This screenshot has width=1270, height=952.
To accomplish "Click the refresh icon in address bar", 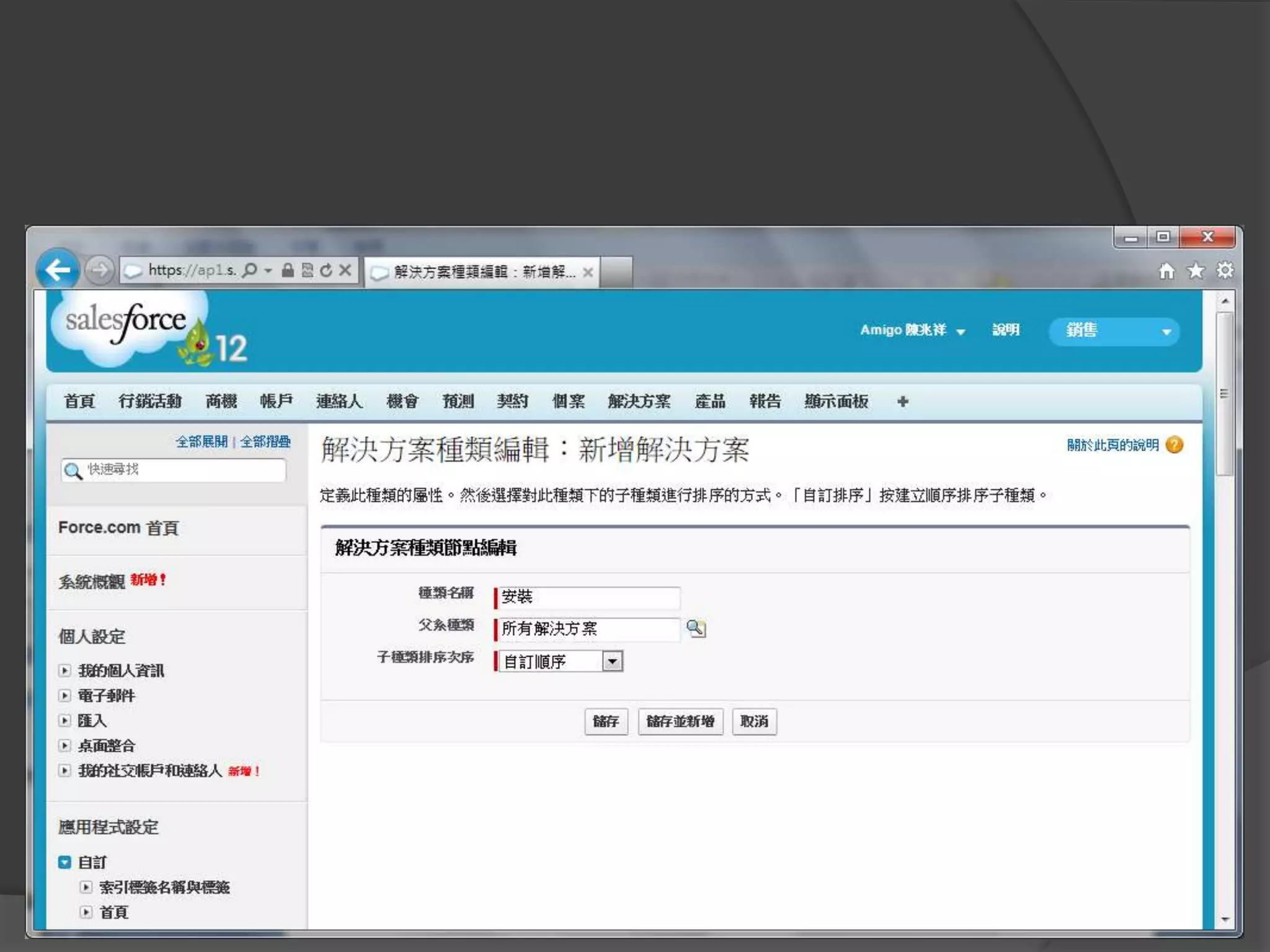I will [326, 270].
